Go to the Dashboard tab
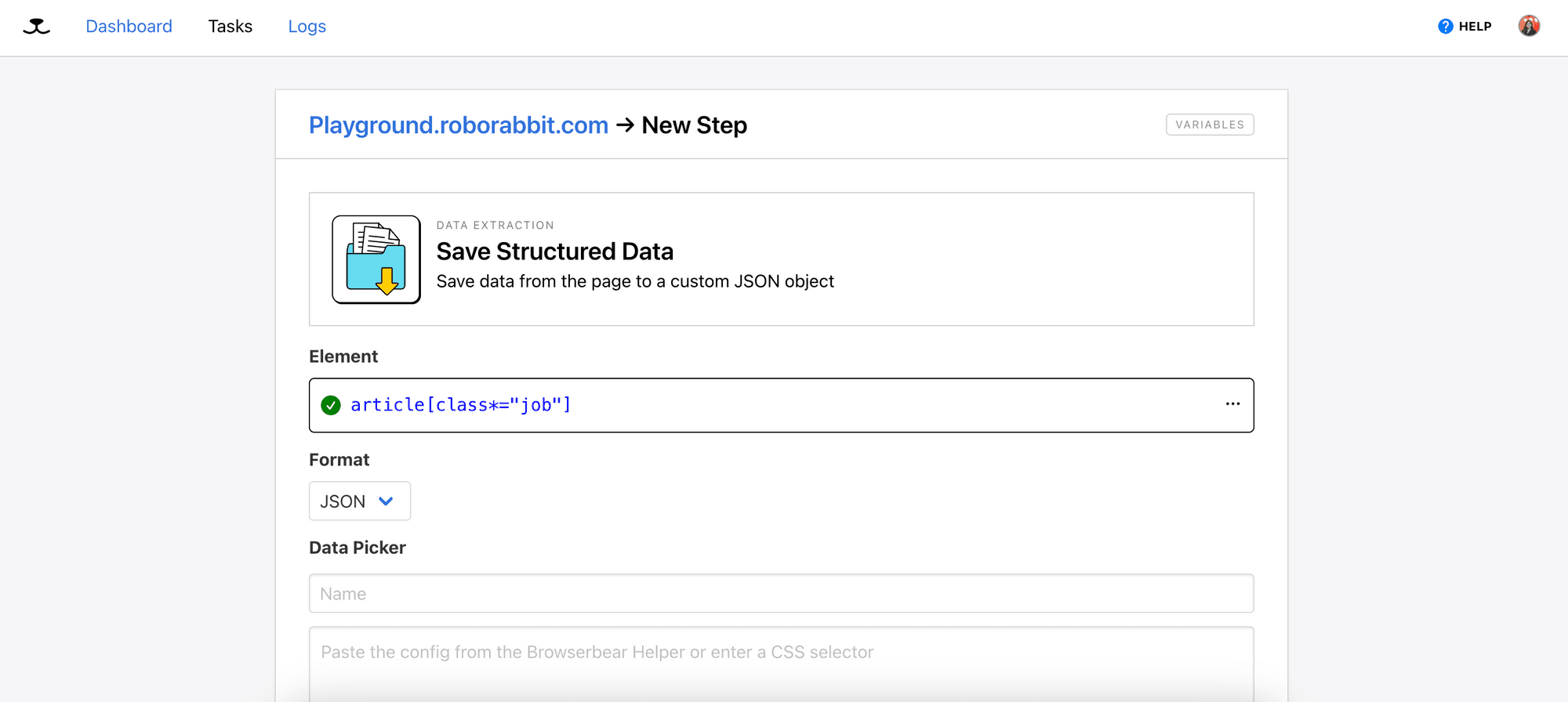 (x=129, y=27)
